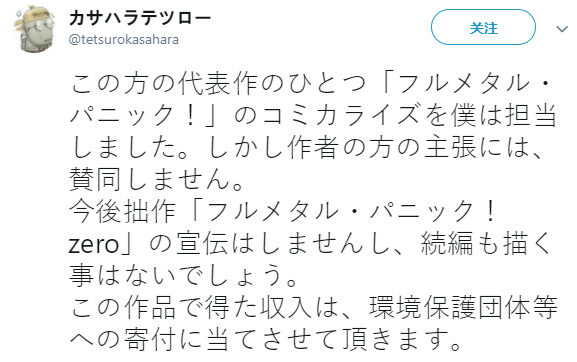
Task: Click the text 僕は担当
Action: [x=503, y=116]
